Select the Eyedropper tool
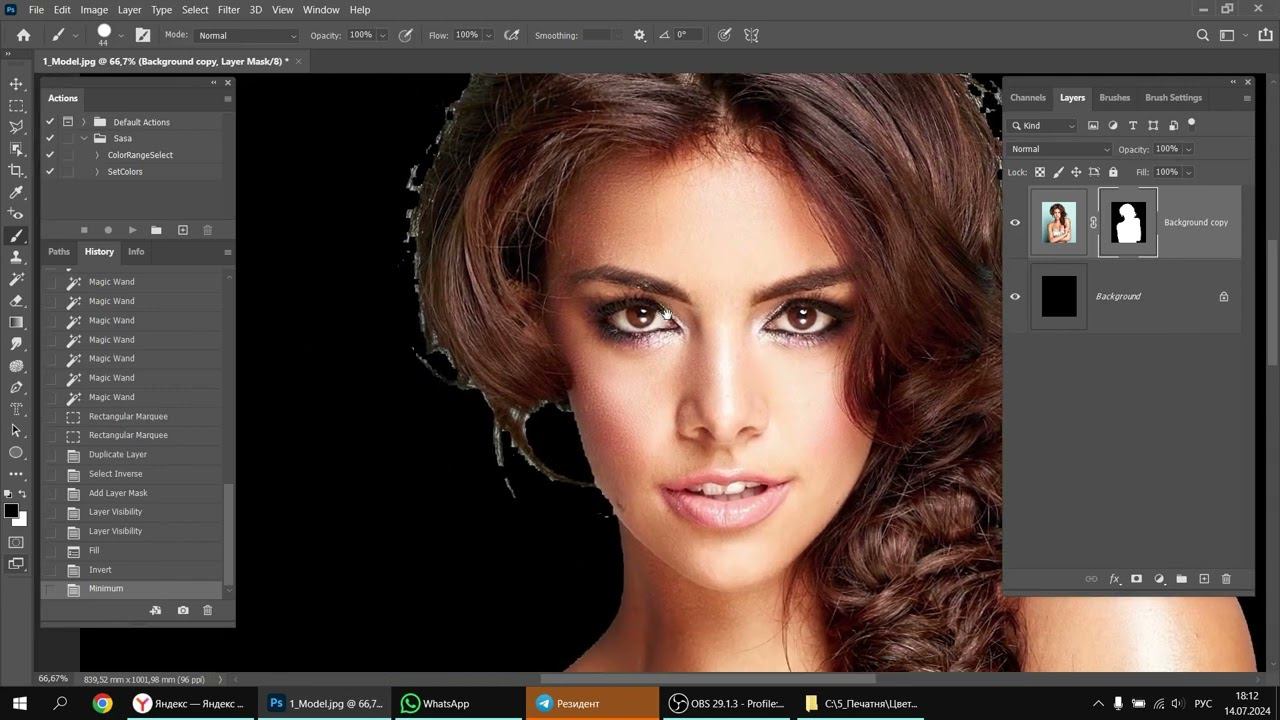This screenshot has width=1280, height=720. [x=16, y=193]
